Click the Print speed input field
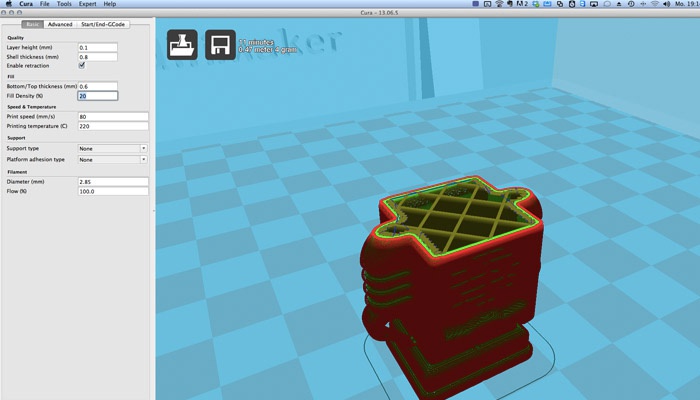700x400 pixels. (x=113, y=117)
